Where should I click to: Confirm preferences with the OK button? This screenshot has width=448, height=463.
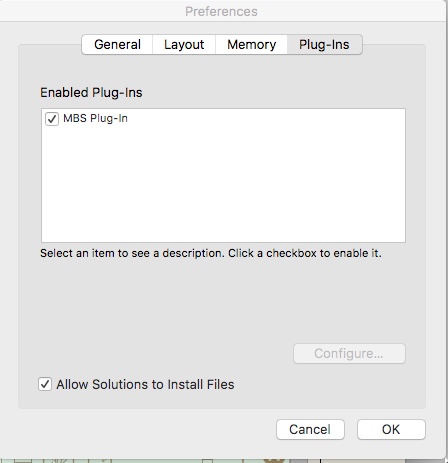[x=391, y=429]
